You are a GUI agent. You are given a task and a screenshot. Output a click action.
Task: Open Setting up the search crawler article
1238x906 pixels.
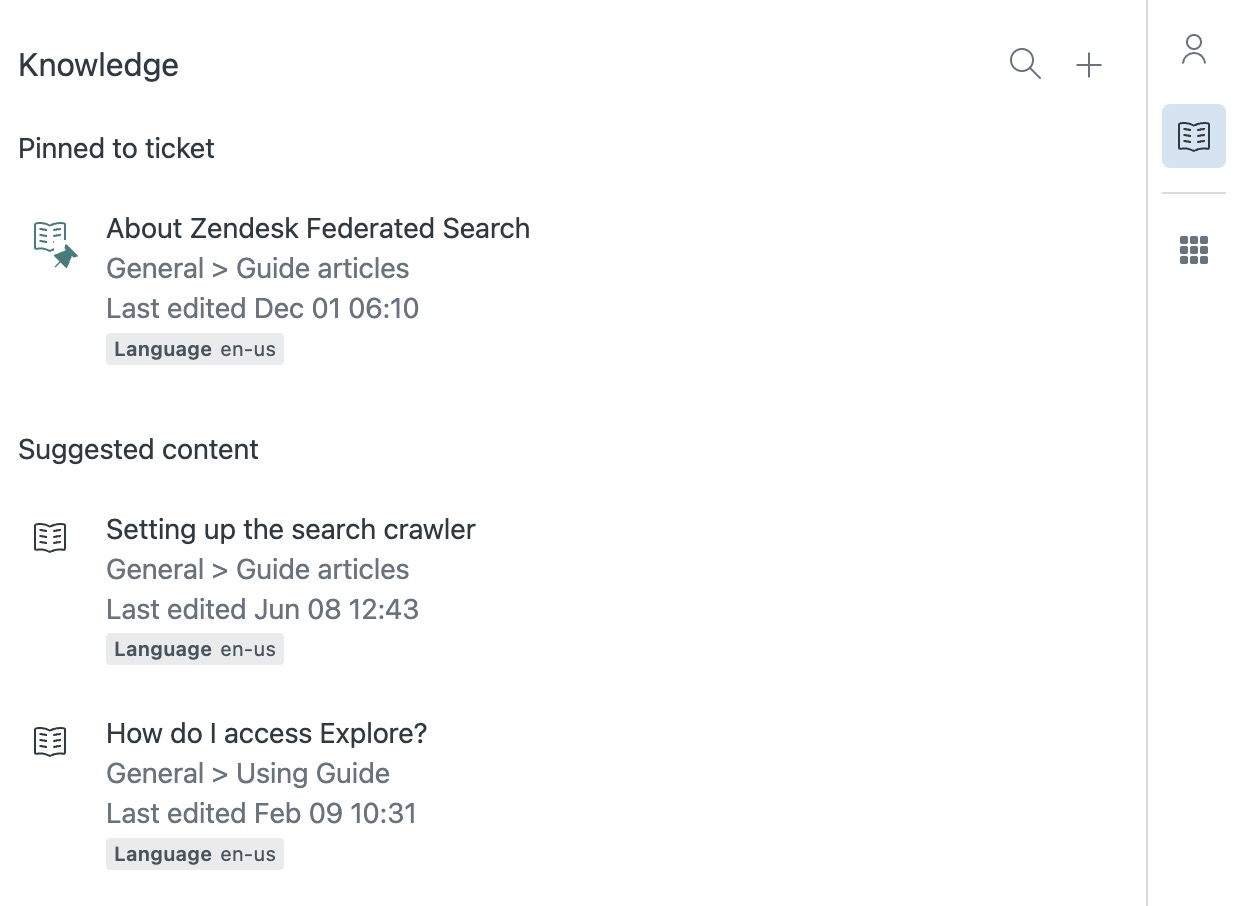[290, 529]
